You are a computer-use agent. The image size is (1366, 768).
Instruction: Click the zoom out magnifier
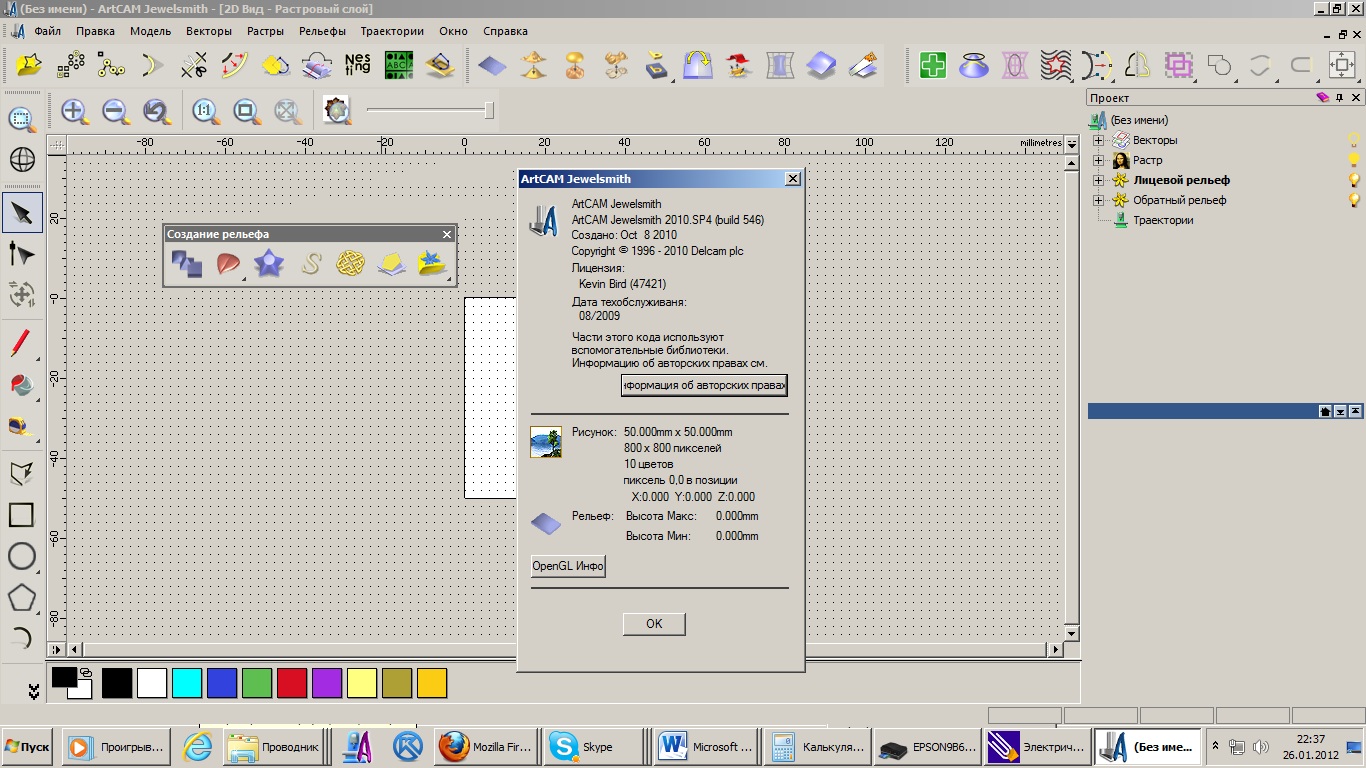point(116,111)
